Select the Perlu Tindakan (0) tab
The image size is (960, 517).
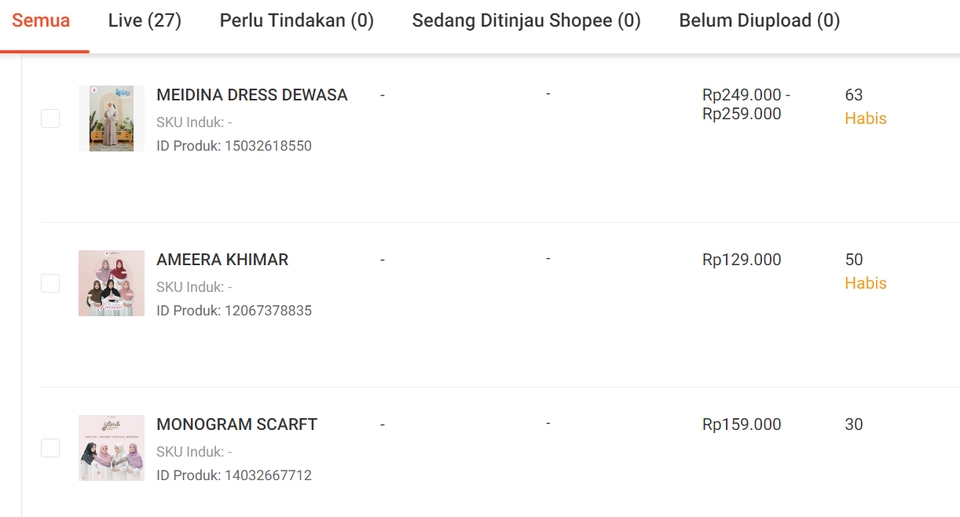tap(297, 21)
